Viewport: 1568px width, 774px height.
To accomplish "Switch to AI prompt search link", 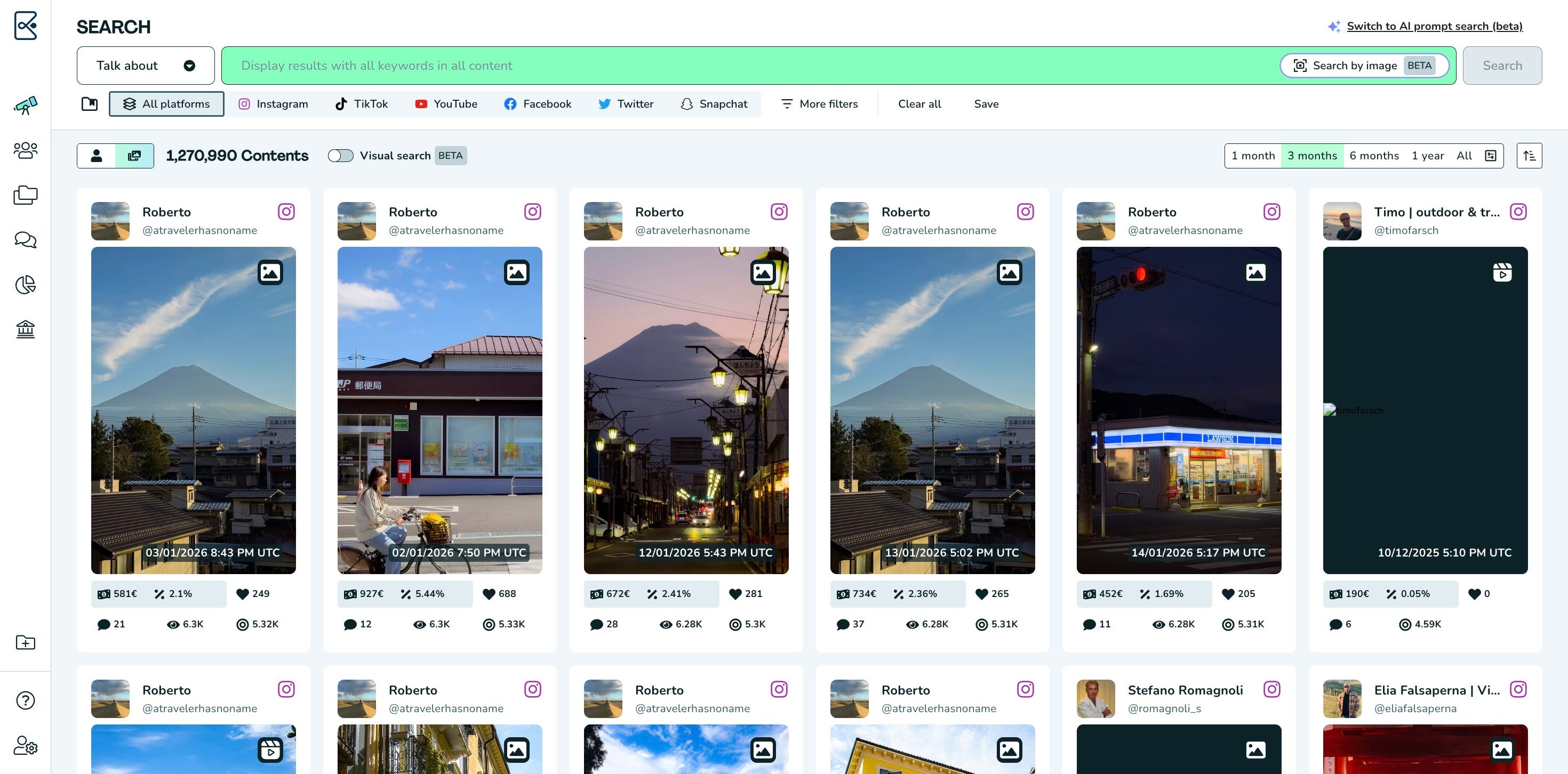I will pos(1435,26).
